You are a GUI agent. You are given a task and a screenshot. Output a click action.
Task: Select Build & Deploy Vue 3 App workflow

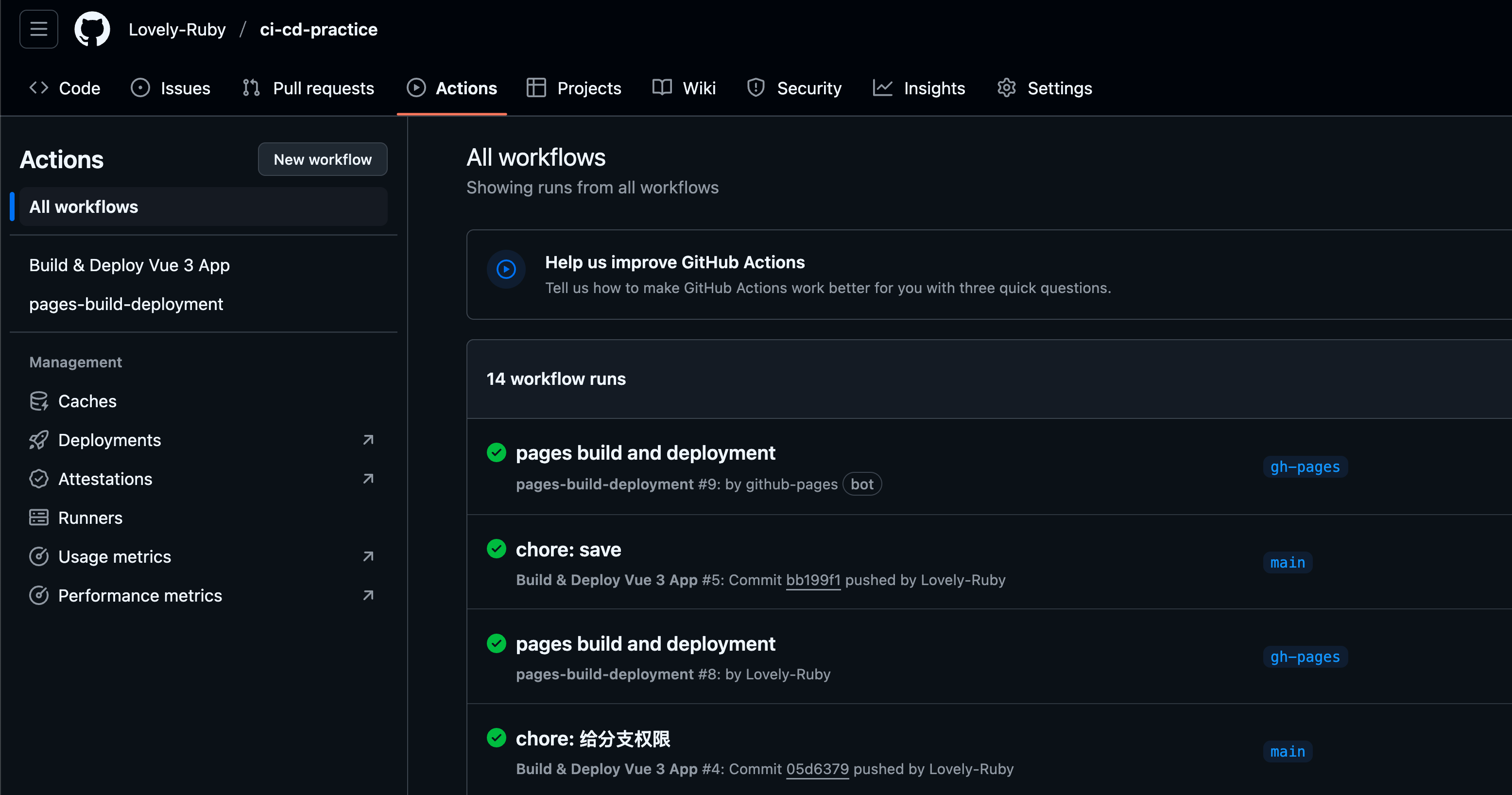(129, 265)
